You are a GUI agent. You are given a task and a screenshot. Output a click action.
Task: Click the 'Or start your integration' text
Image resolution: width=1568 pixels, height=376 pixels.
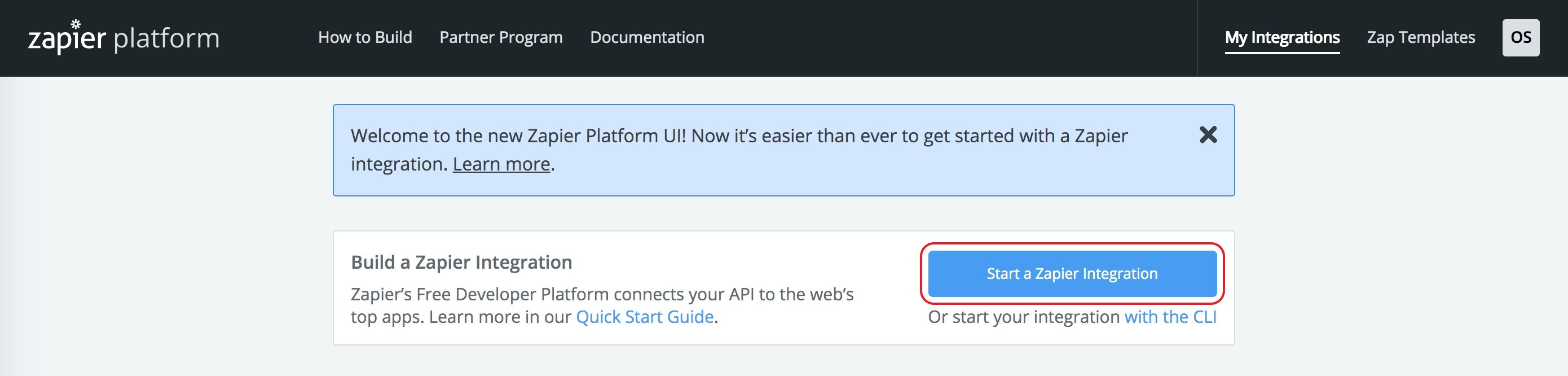(x=1023, y=317)
